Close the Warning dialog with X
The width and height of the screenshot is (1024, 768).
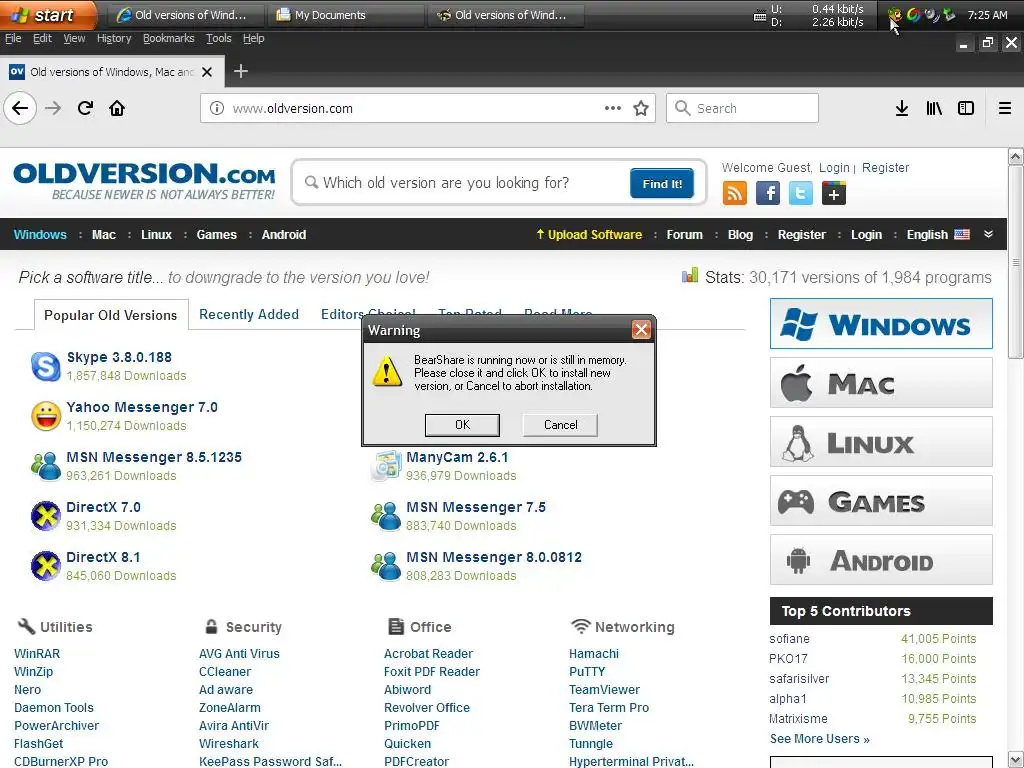point(641,330)
